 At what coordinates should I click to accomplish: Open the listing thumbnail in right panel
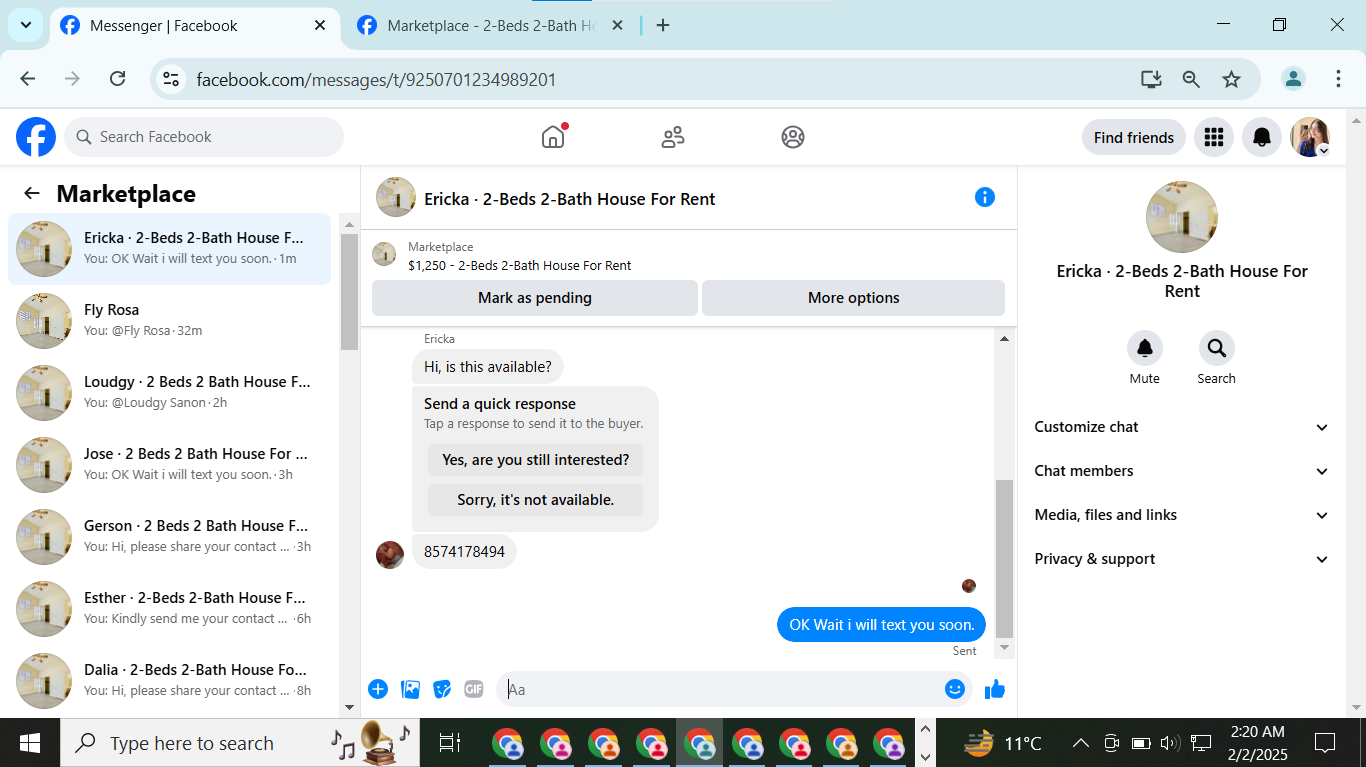click(1181, 217)
